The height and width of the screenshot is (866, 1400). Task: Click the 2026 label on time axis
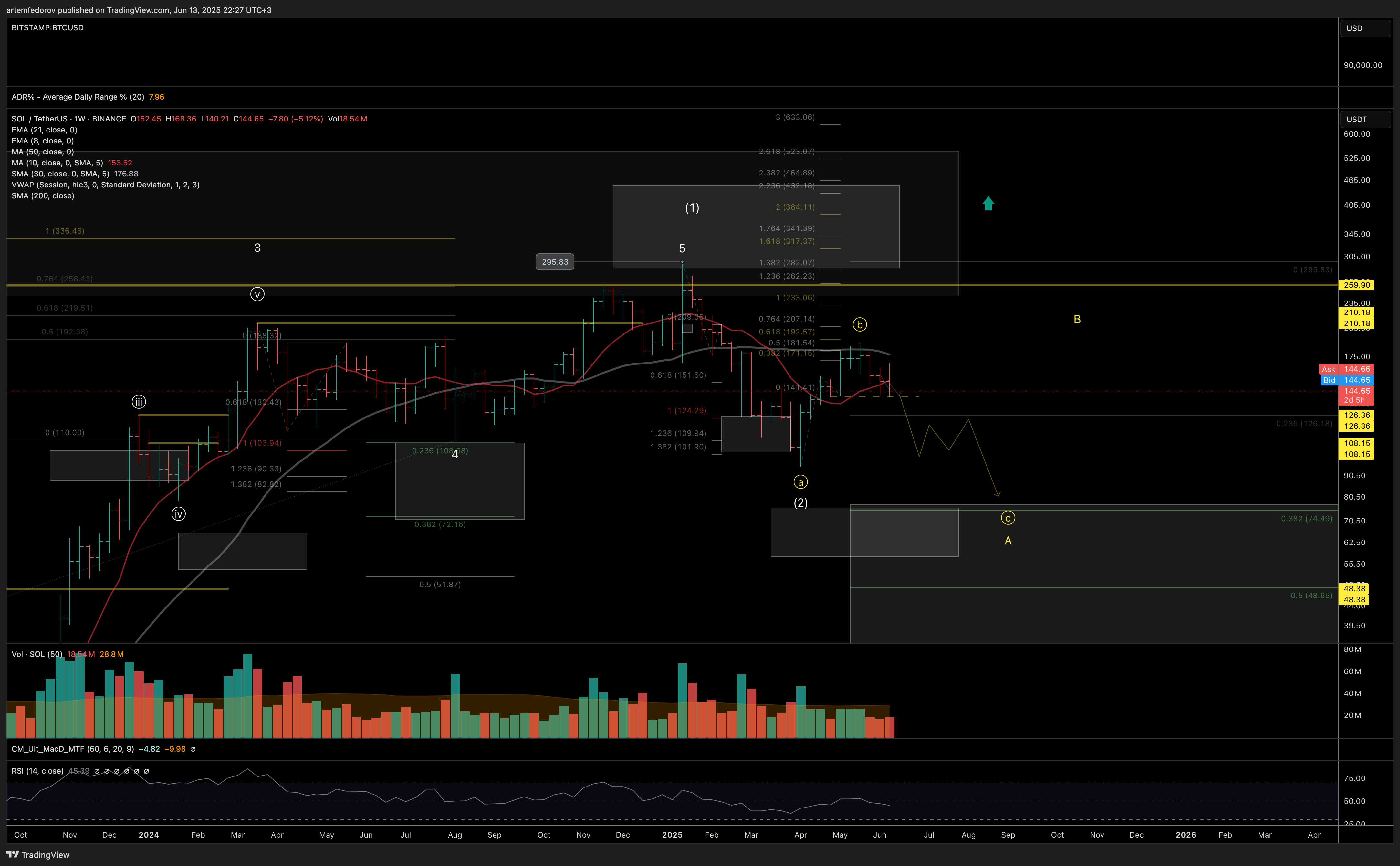coord(1185,835)
